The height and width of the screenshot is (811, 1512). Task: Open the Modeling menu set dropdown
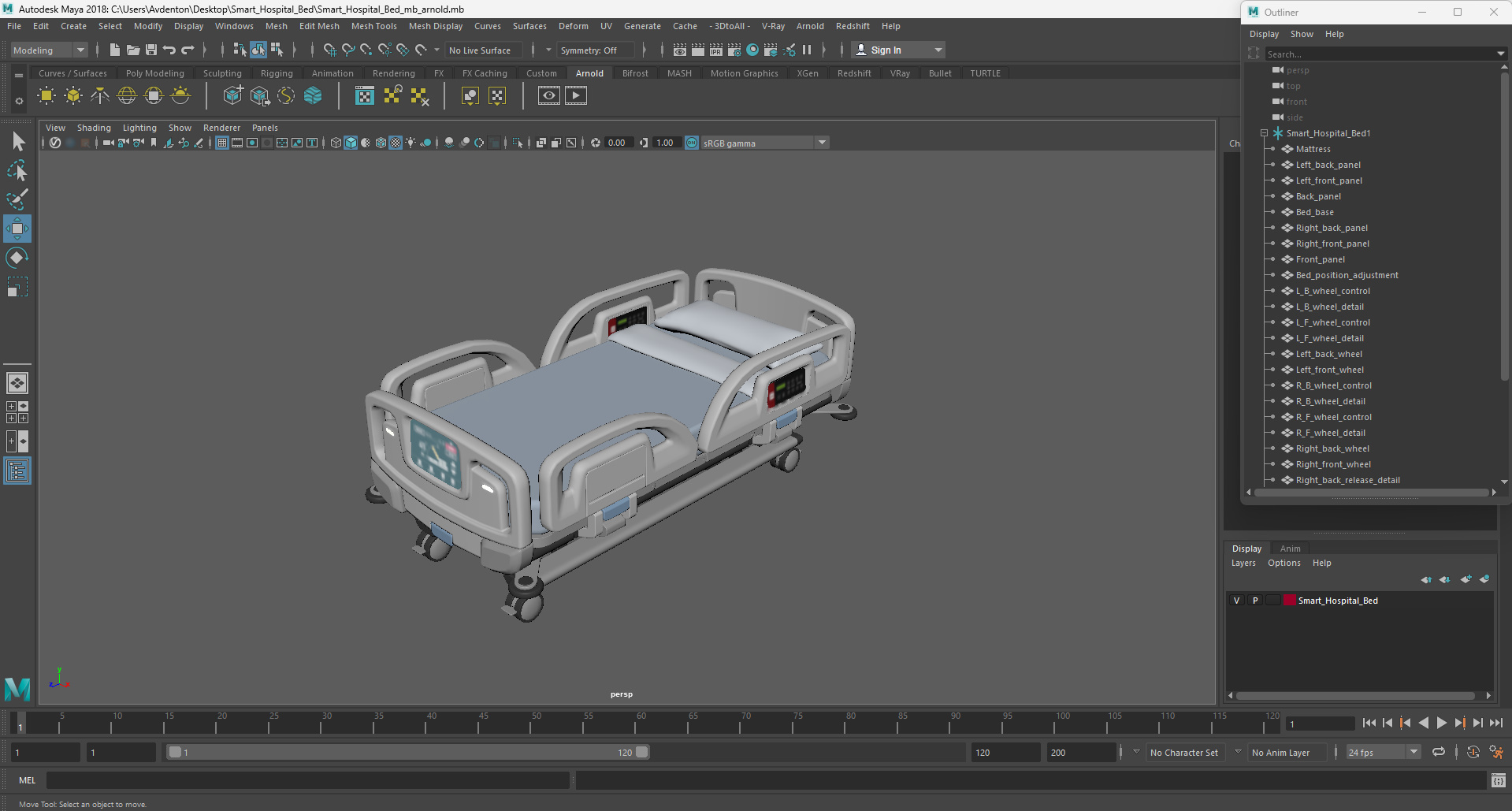click(49, 50)
